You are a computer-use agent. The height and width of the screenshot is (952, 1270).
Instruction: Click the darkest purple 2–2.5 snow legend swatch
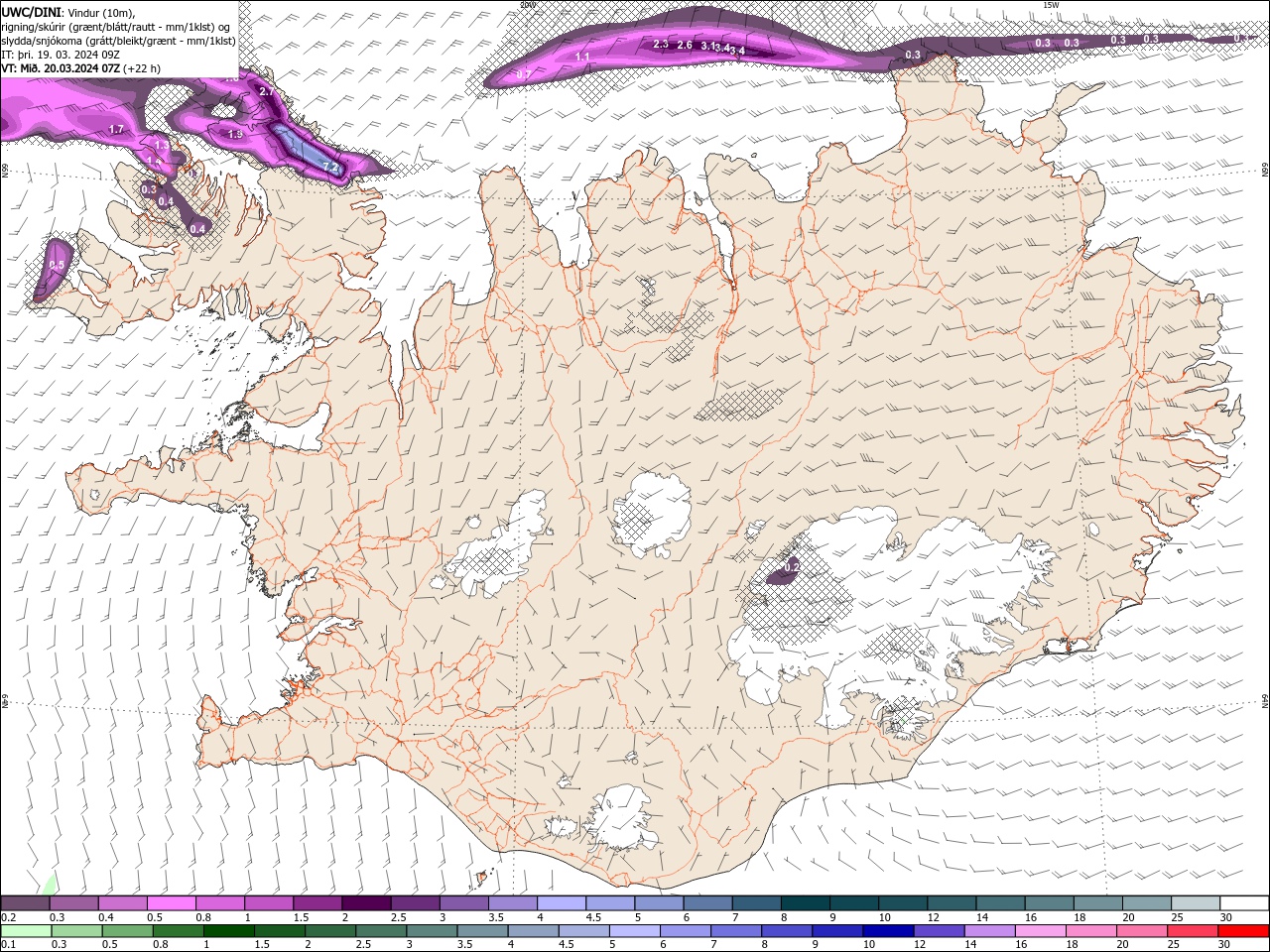[x=366, y=903]
